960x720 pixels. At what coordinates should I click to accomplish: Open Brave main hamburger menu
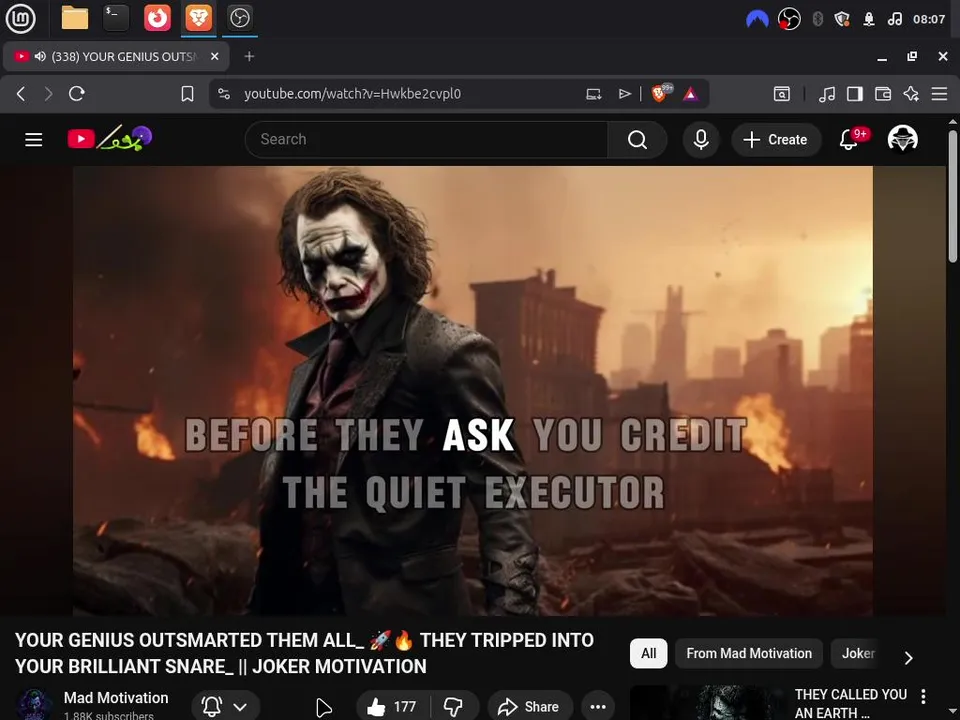[x=939, y=94]
